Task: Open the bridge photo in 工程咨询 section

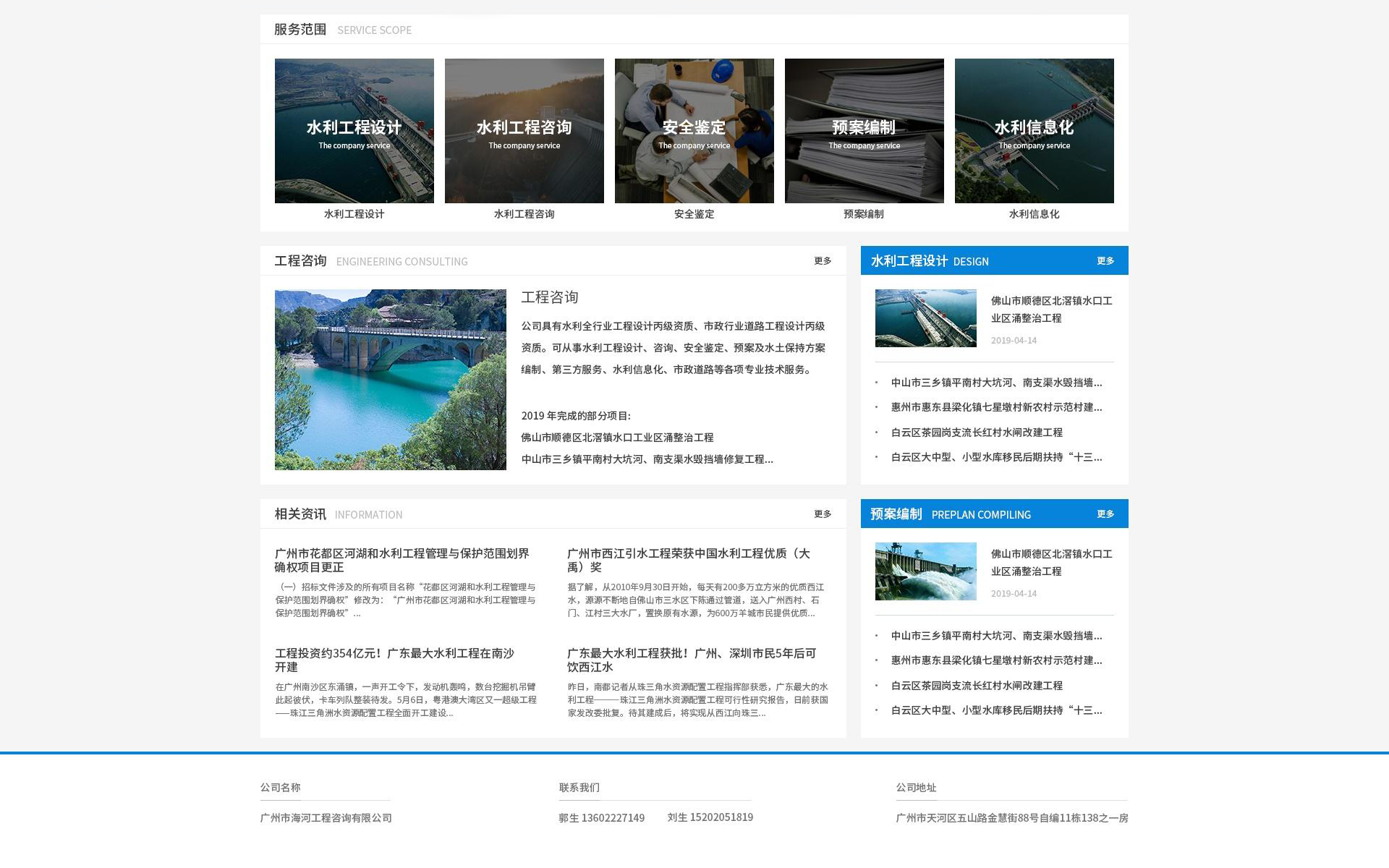Action: coord(390,380)
